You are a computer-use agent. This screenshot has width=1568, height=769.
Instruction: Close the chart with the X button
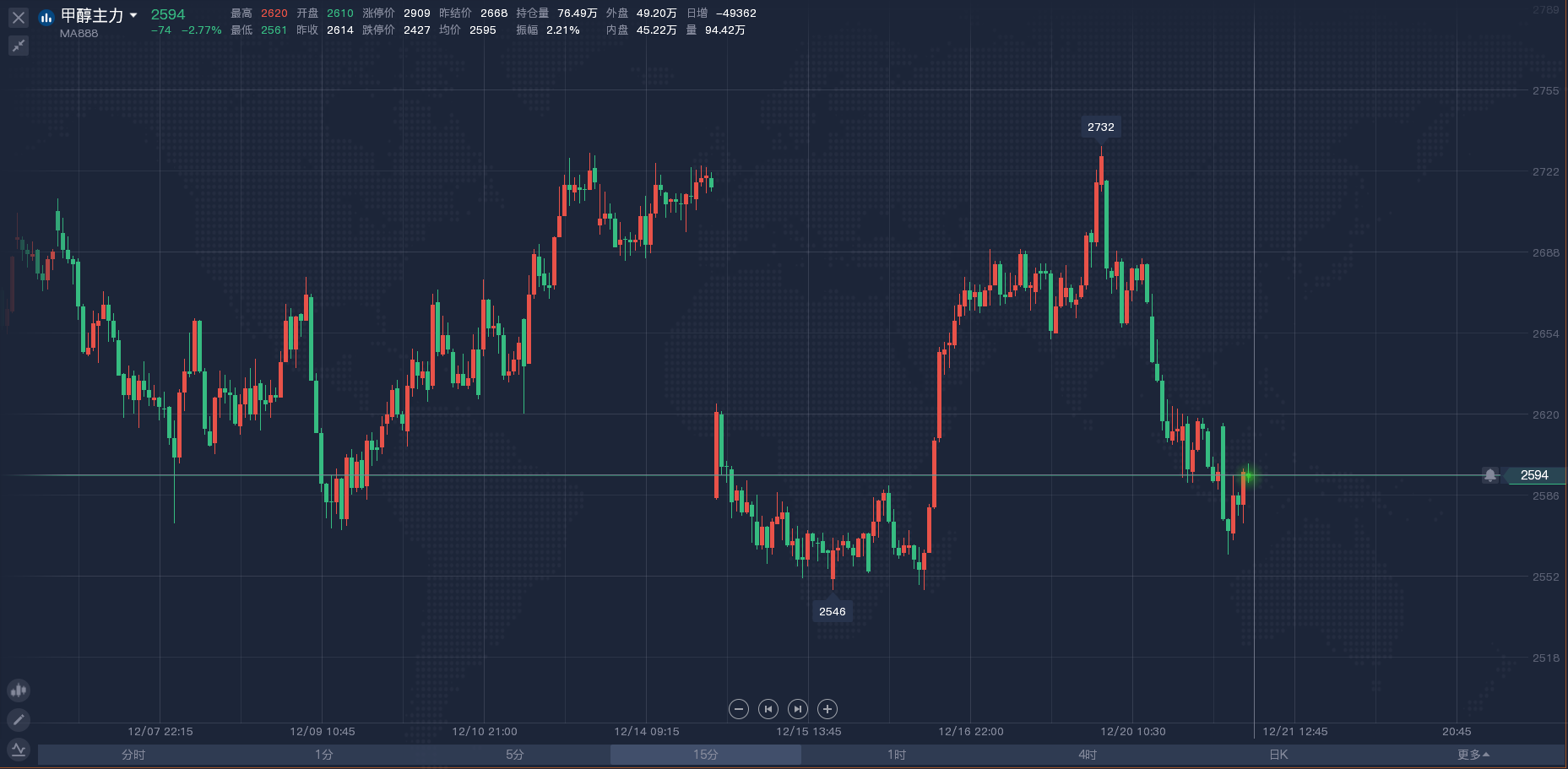pyautogui.click(x=18, y=17)
